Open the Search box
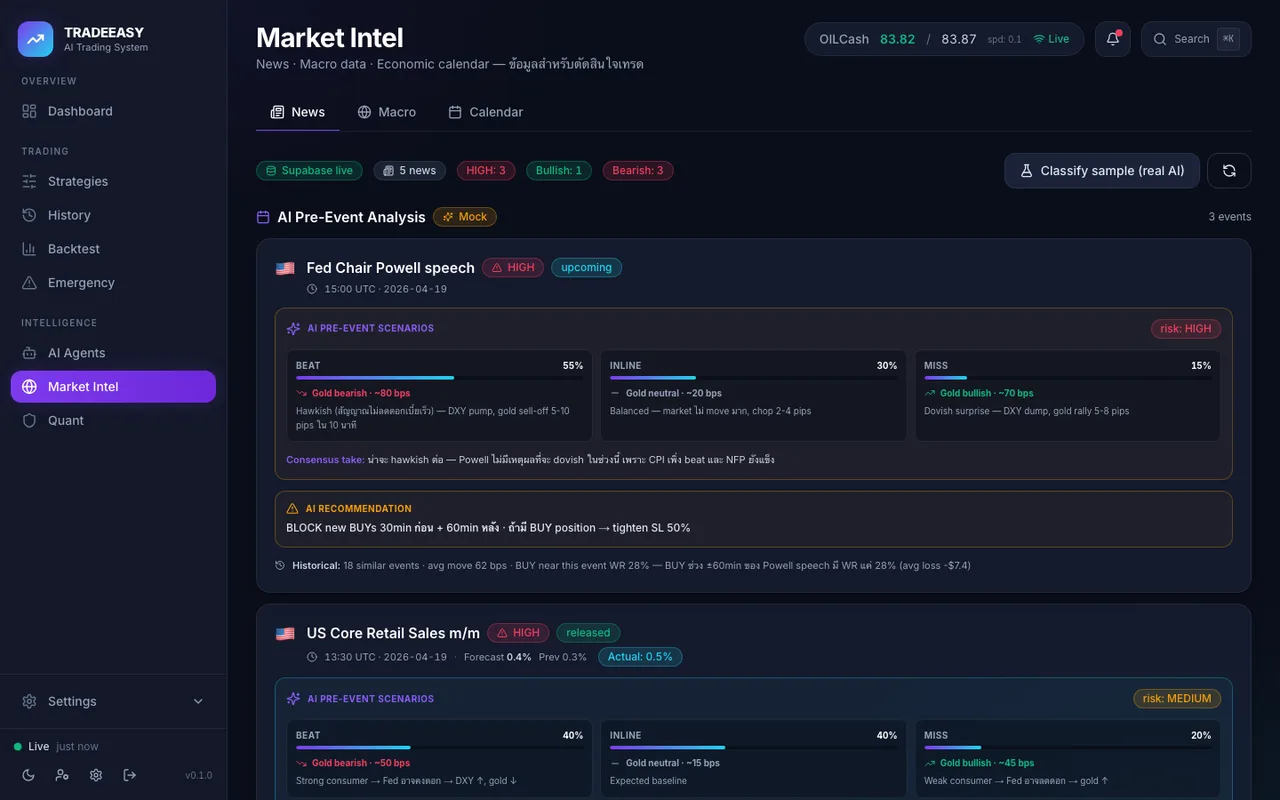 tap(1196, 39)
